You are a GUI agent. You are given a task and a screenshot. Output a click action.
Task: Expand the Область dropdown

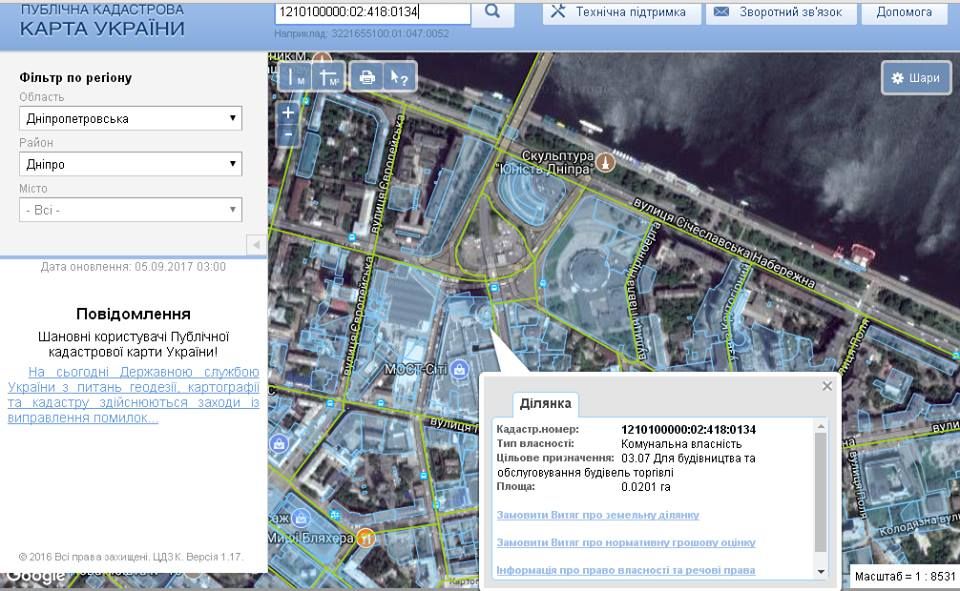[131, 118]
